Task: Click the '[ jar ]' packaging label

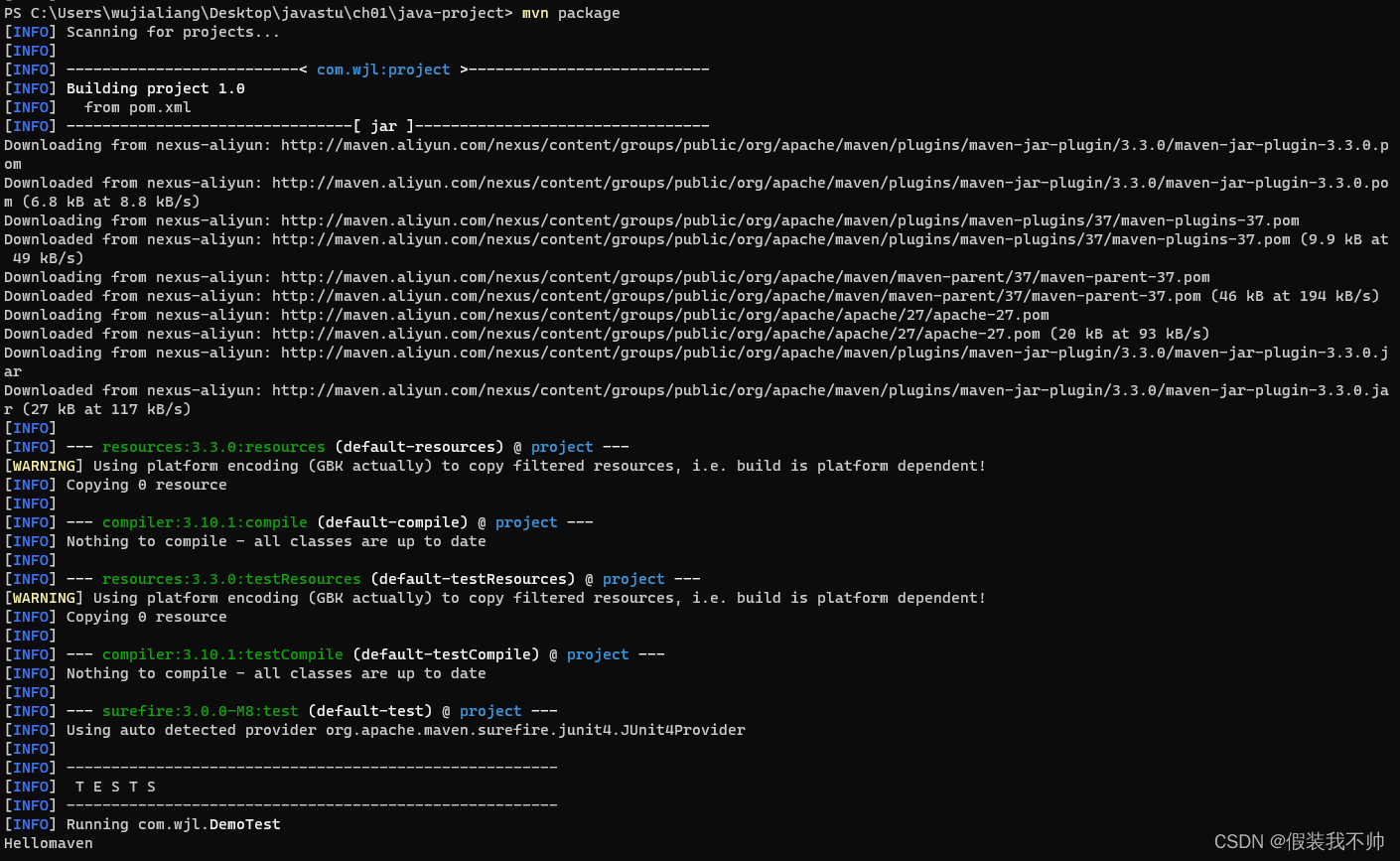Action: click(x=383, y=126)
